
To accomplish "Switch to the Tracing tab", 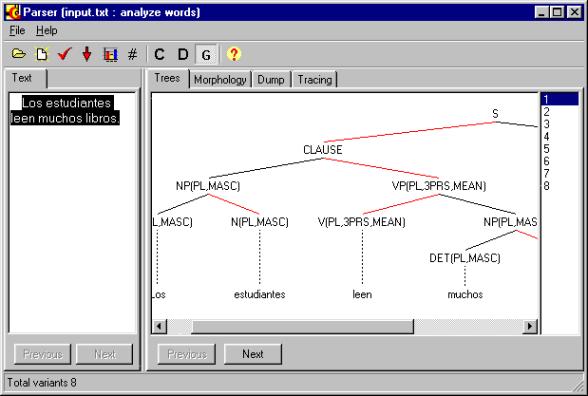I will (x=315, y=80).
